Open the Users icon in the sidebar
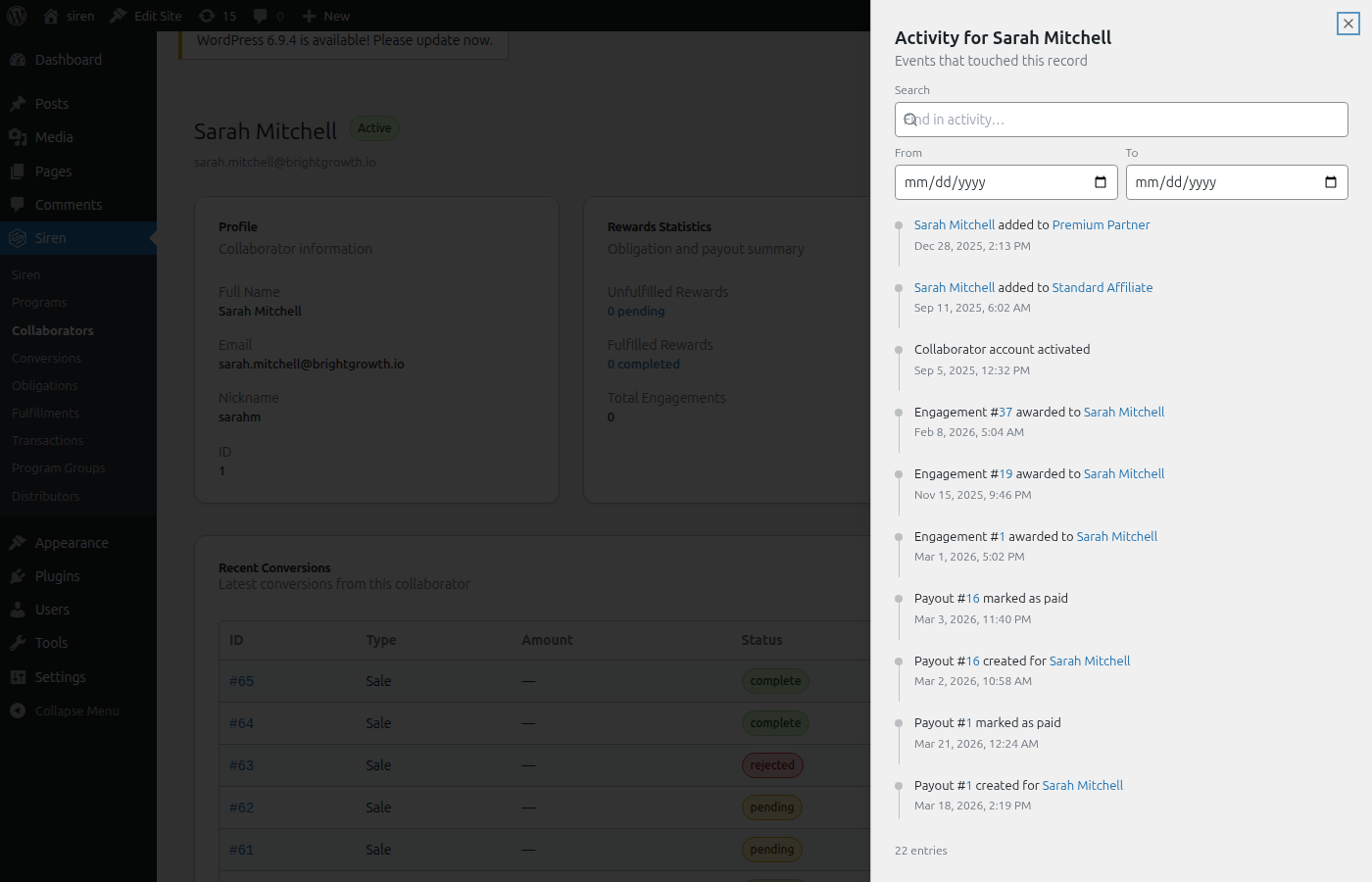Screen dimensions: 1372x882 18,609
